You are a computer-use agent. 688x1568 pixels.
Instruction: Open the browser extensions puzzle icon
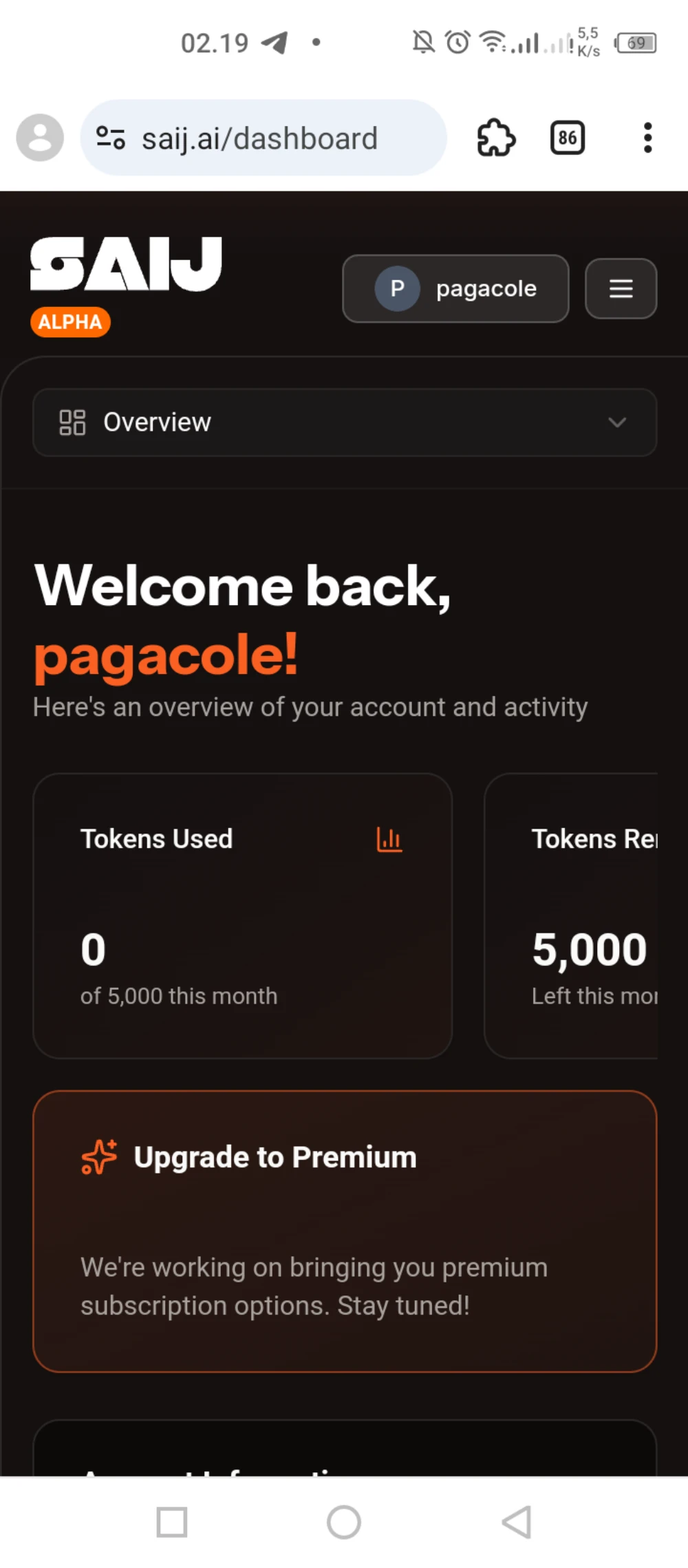(495, 138)
